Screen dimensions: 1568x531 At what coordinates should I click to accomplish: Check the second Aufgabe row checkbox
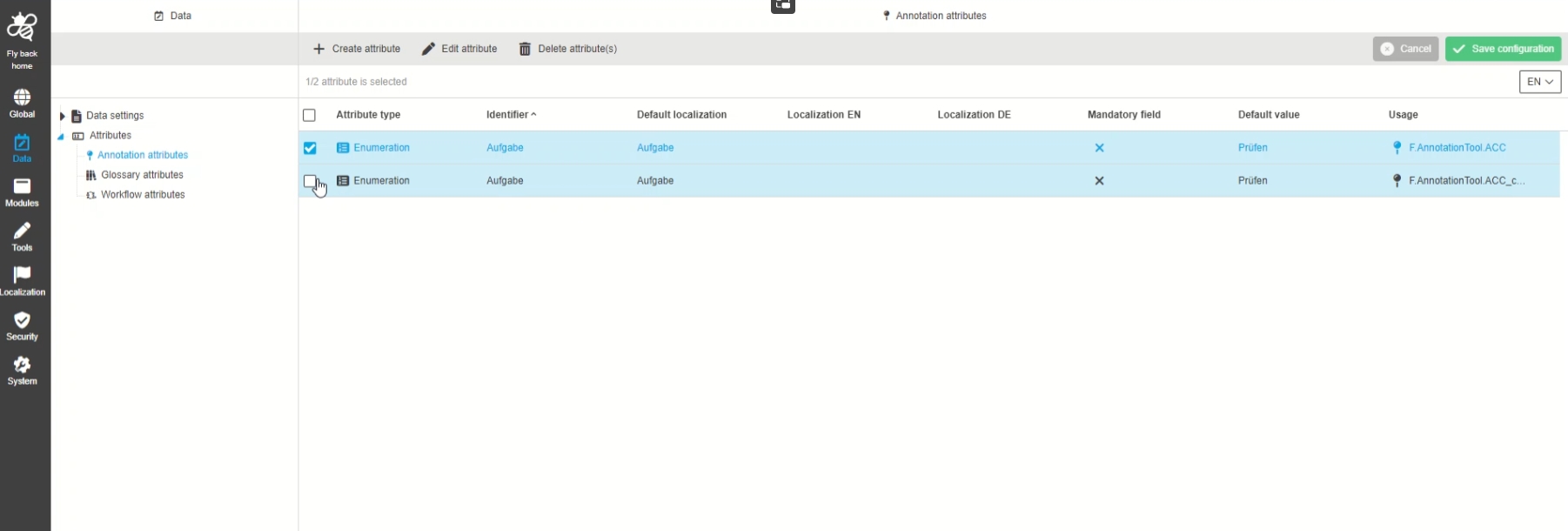(x=310, y=181)
